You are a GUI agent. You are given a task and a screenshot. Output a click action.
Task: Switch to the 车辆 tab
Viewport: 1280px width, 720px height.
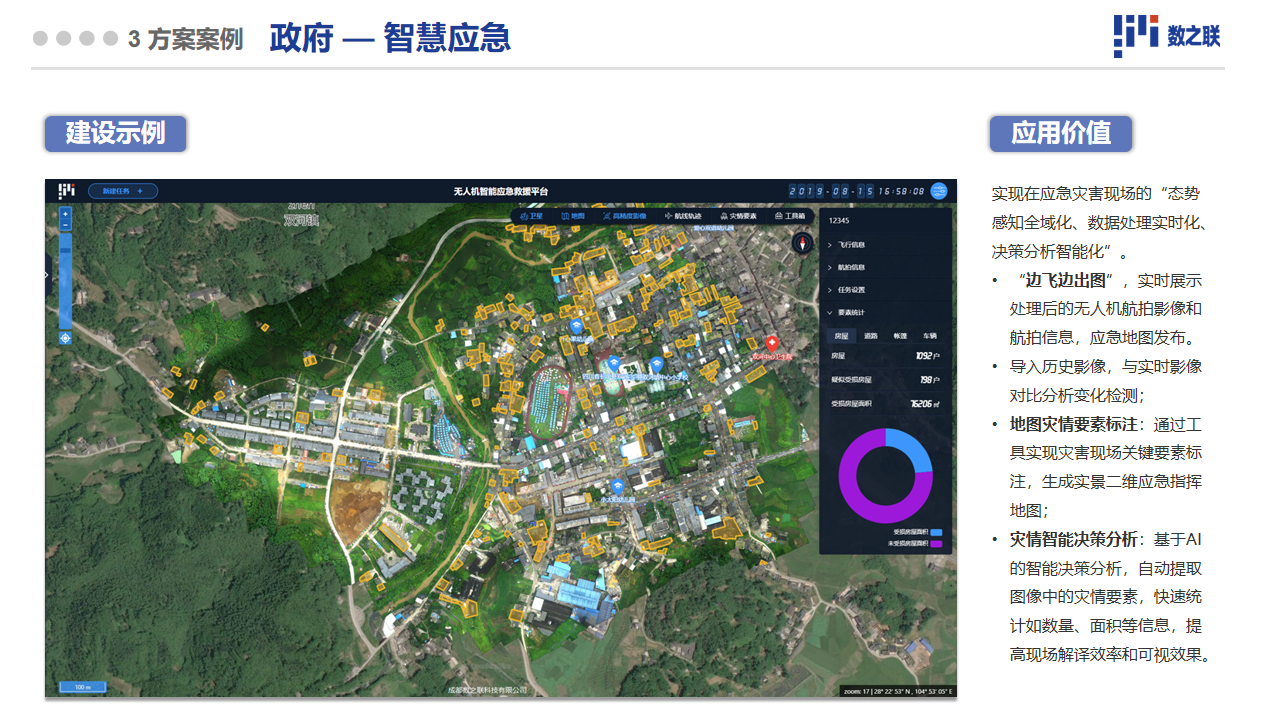click(x=930, y=336)
